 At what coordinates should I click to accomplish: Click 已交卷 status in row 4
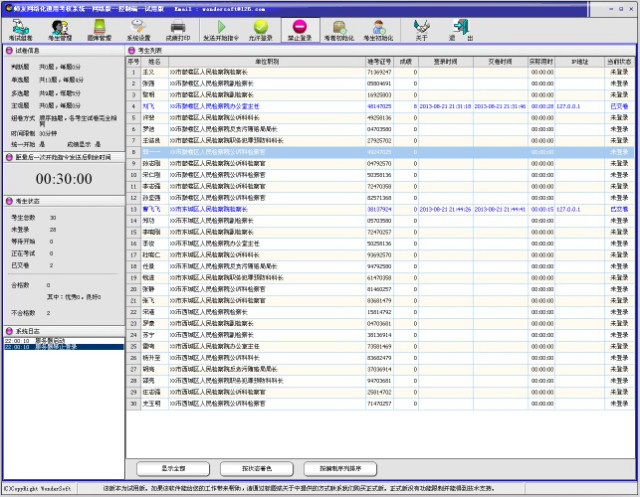(x=619, y=106)
